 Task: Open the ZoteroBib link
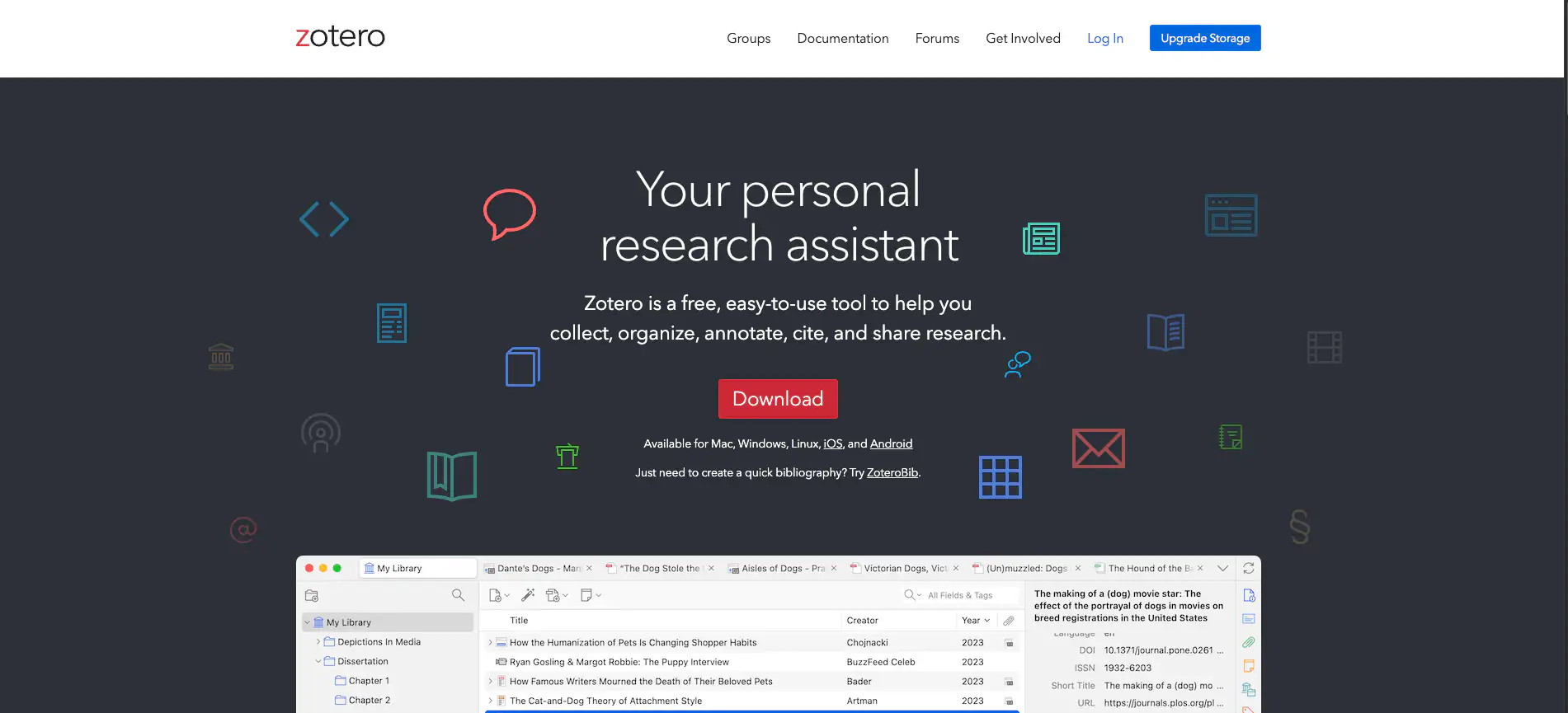(892, 472)
